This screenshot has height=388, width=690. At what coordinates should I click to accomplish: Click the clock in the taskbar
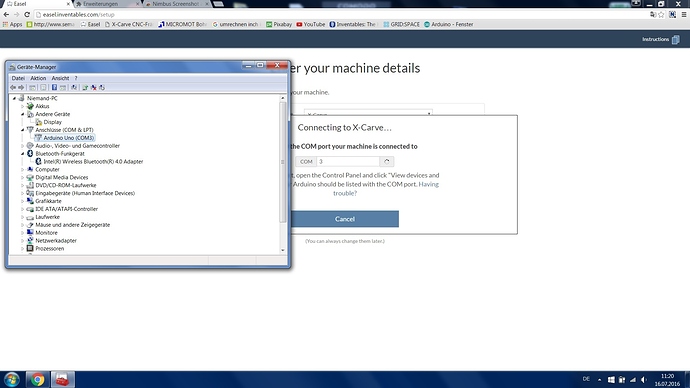tap(667, 380)
